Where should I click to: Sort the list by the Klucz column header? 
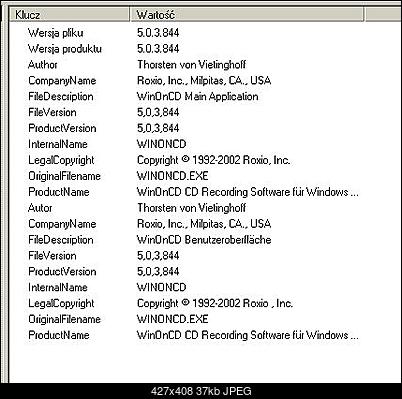point(69,15)
